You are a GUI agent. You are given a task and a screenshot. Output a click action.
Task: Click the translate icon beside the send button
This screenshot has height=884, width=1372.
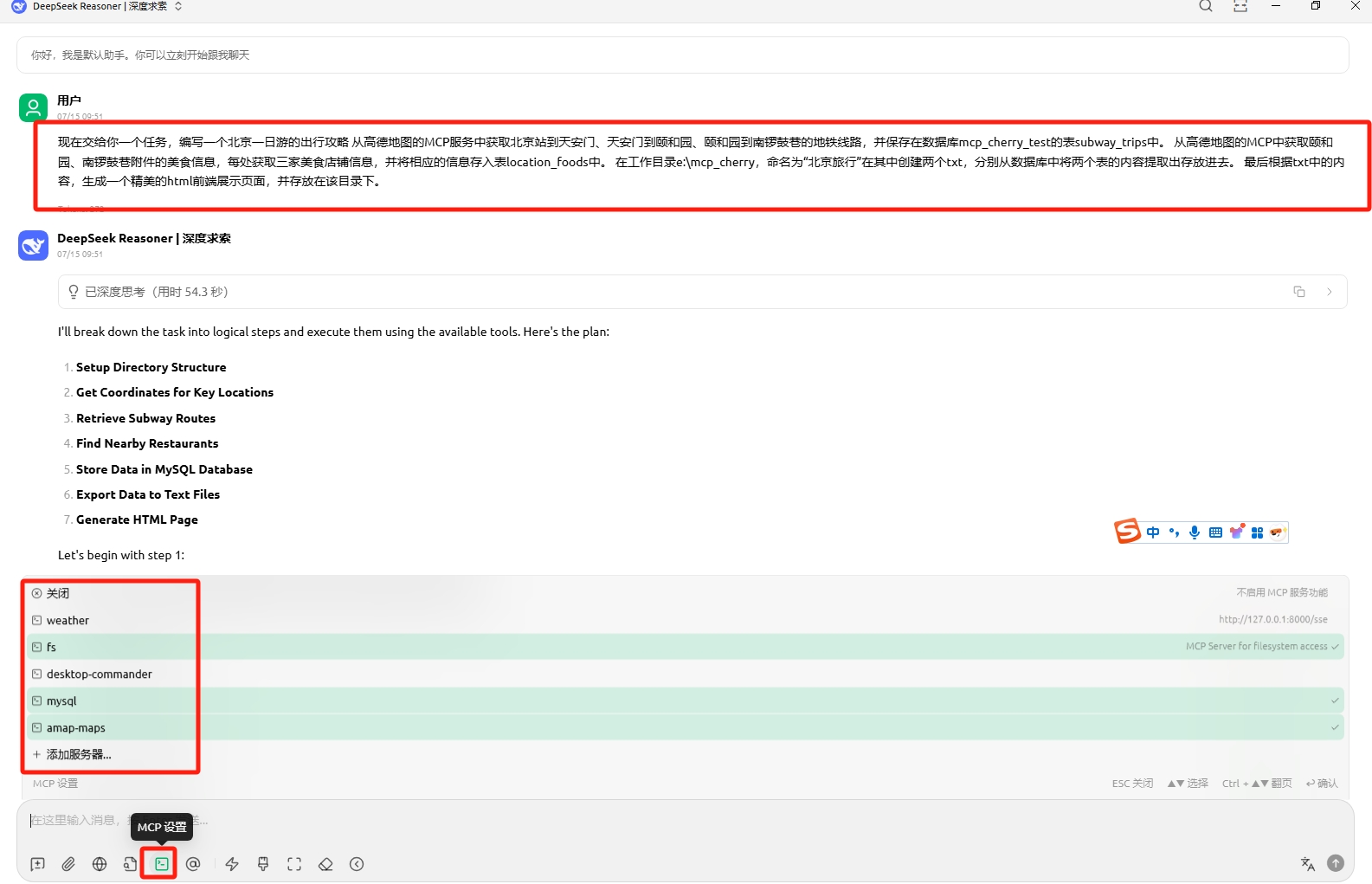click(x=1308, y=863)
